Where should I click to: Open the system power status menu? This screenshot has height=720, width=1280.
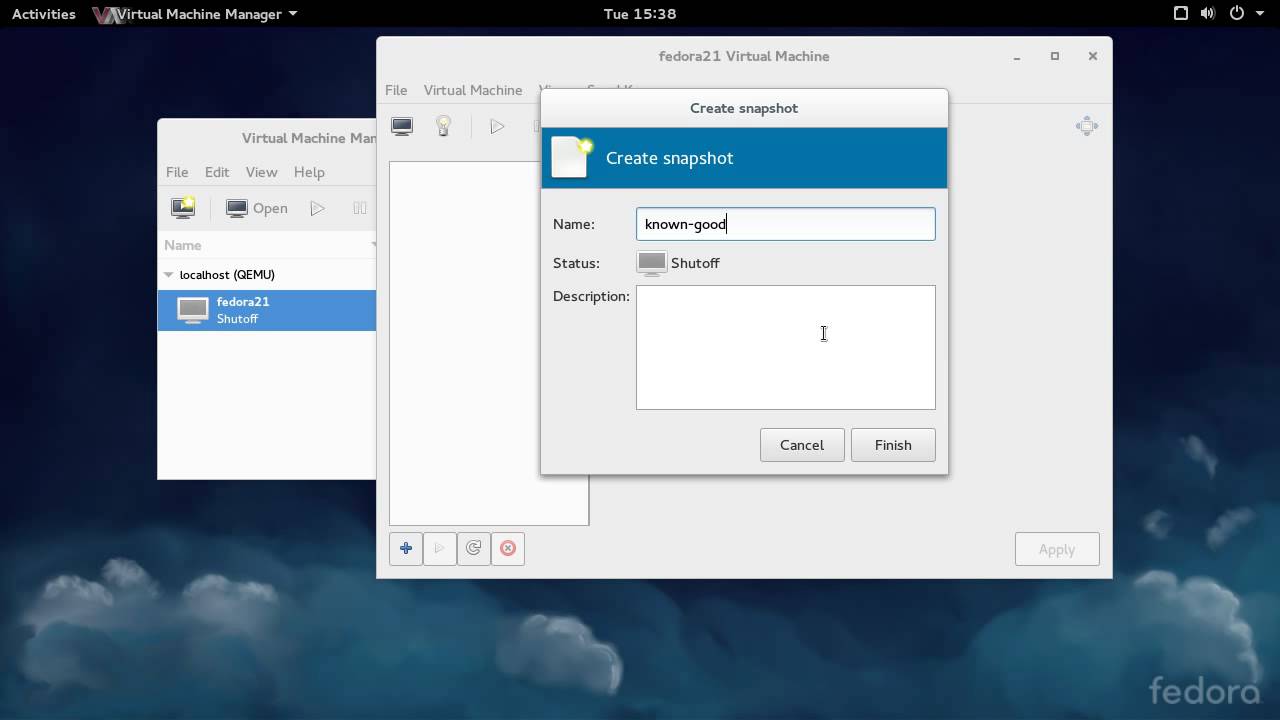point(1244,14)
